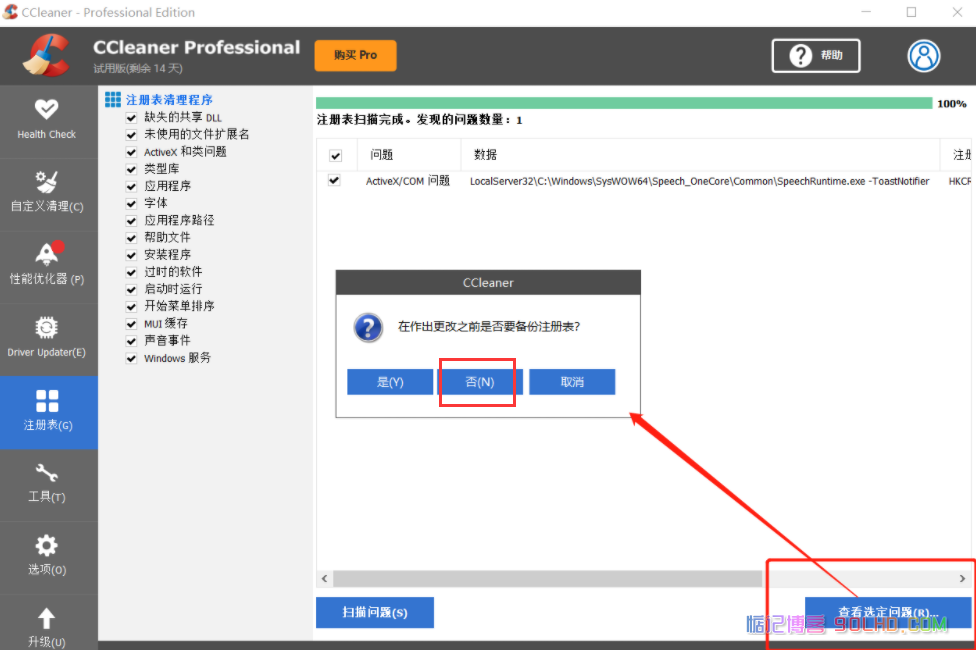Toggle Windows 服务 checkbox
This screenshot has height=650, width=976.
coord(131,359)
